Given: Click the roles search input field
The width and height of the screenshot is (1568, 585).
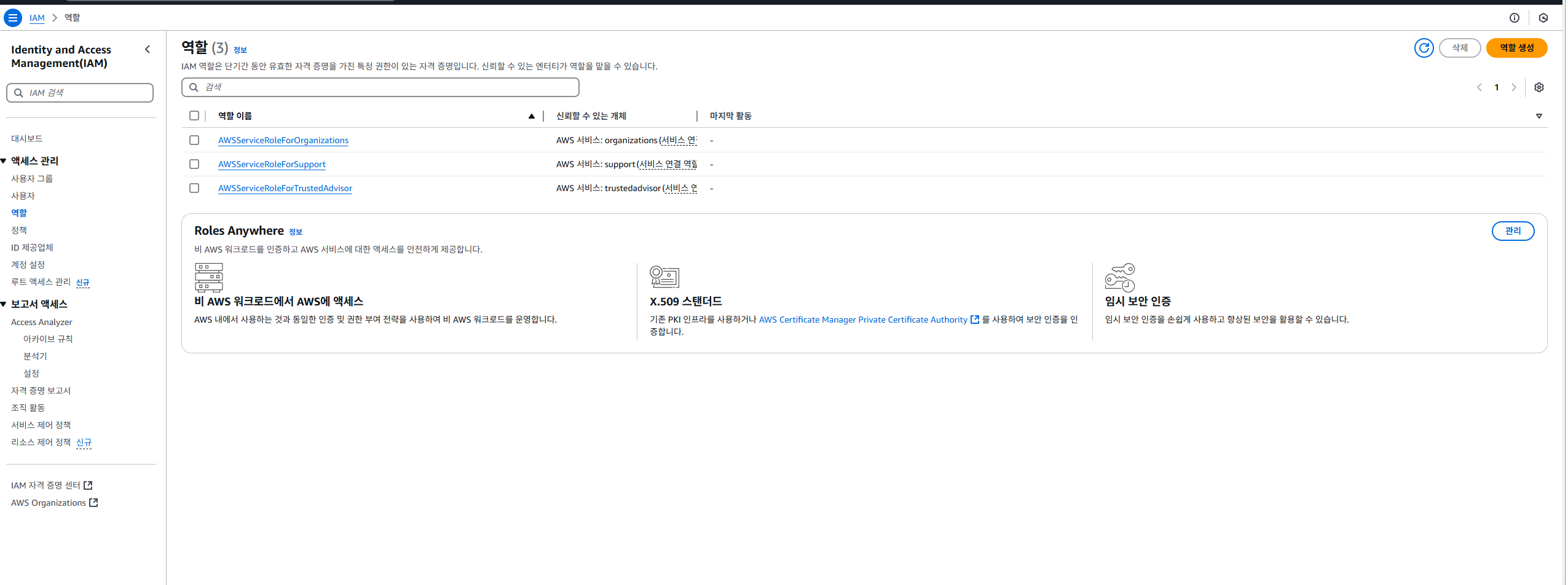Looking at the screenshot, I should pyautogui.click(x=380, y=87).
